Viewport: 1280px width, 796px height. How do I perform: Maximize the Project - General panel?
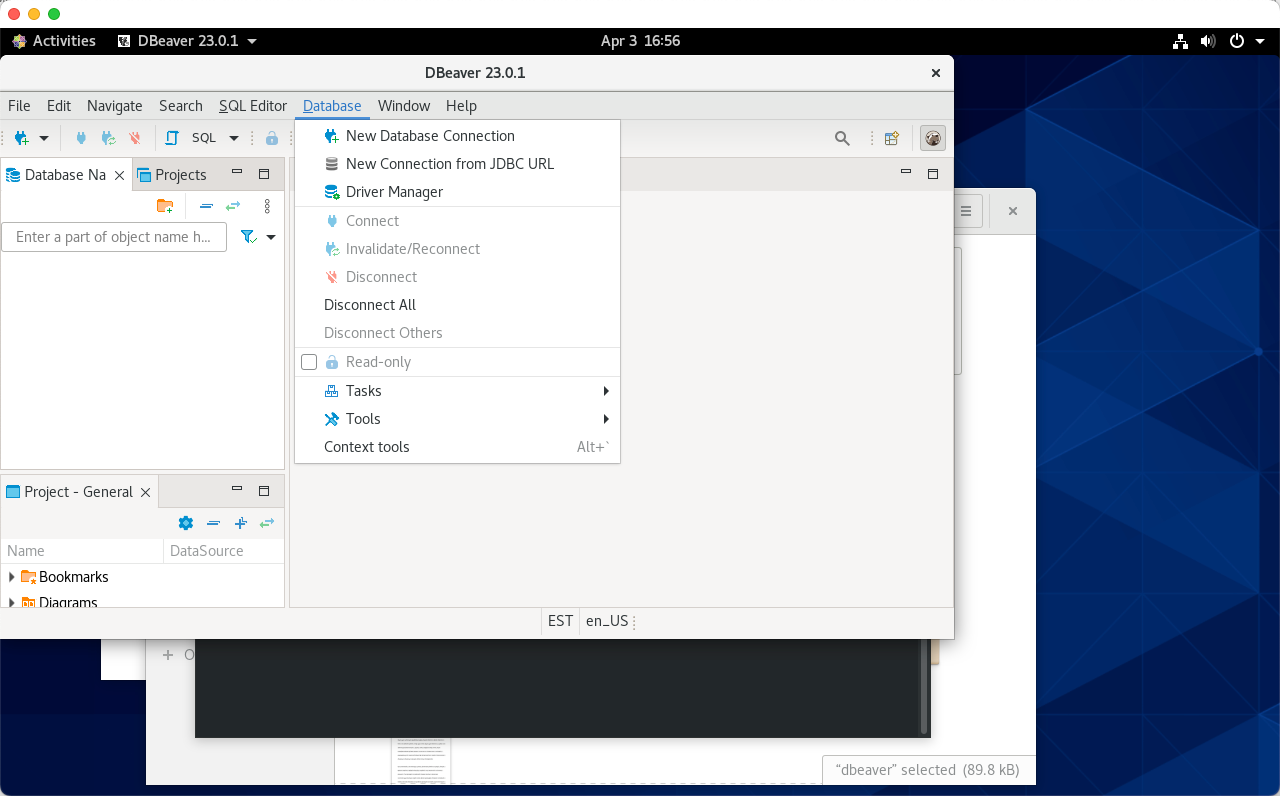point(264,490)
